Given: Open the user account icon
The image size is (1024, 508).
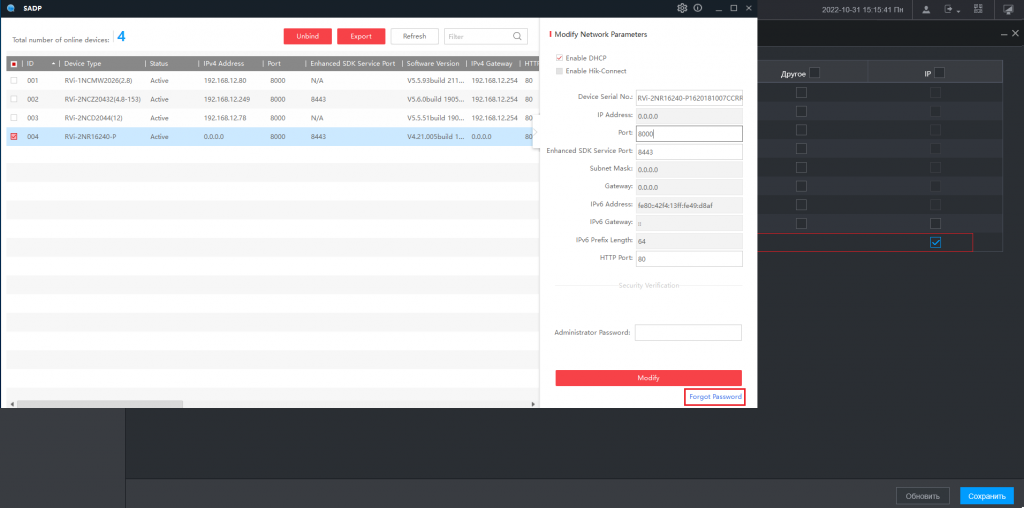Looking at the screenshot, I should pyautogui.click(x=925, y=9).
